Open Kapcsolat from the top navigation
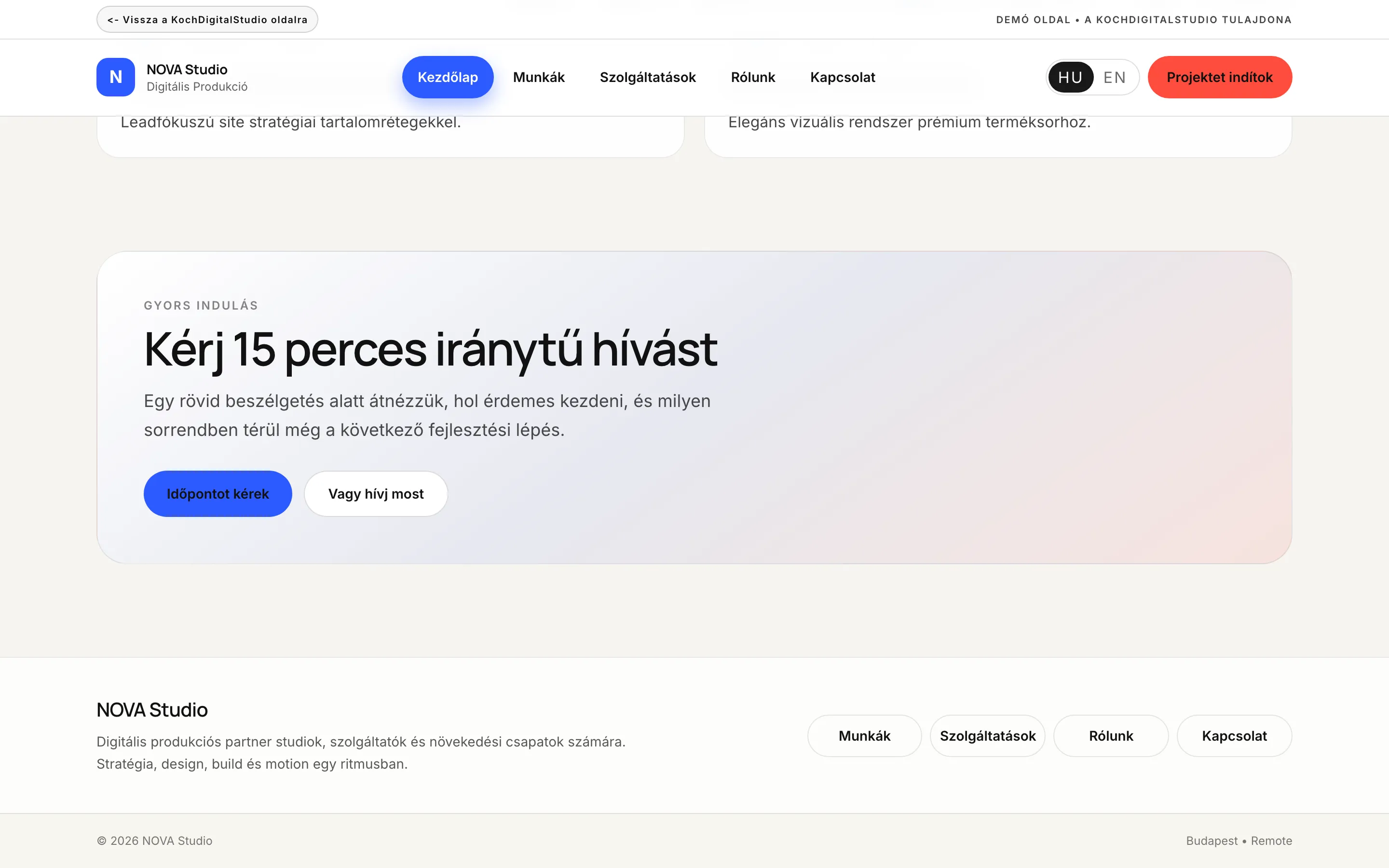The image size is (1389, 868). pos(843,77)
